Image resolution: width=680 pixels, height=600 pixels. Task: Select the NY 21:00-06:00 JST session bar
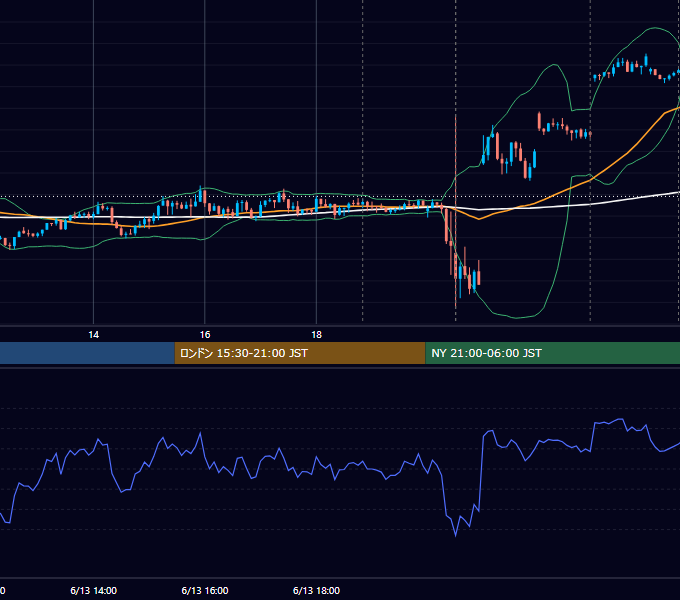tap(552, 353)
